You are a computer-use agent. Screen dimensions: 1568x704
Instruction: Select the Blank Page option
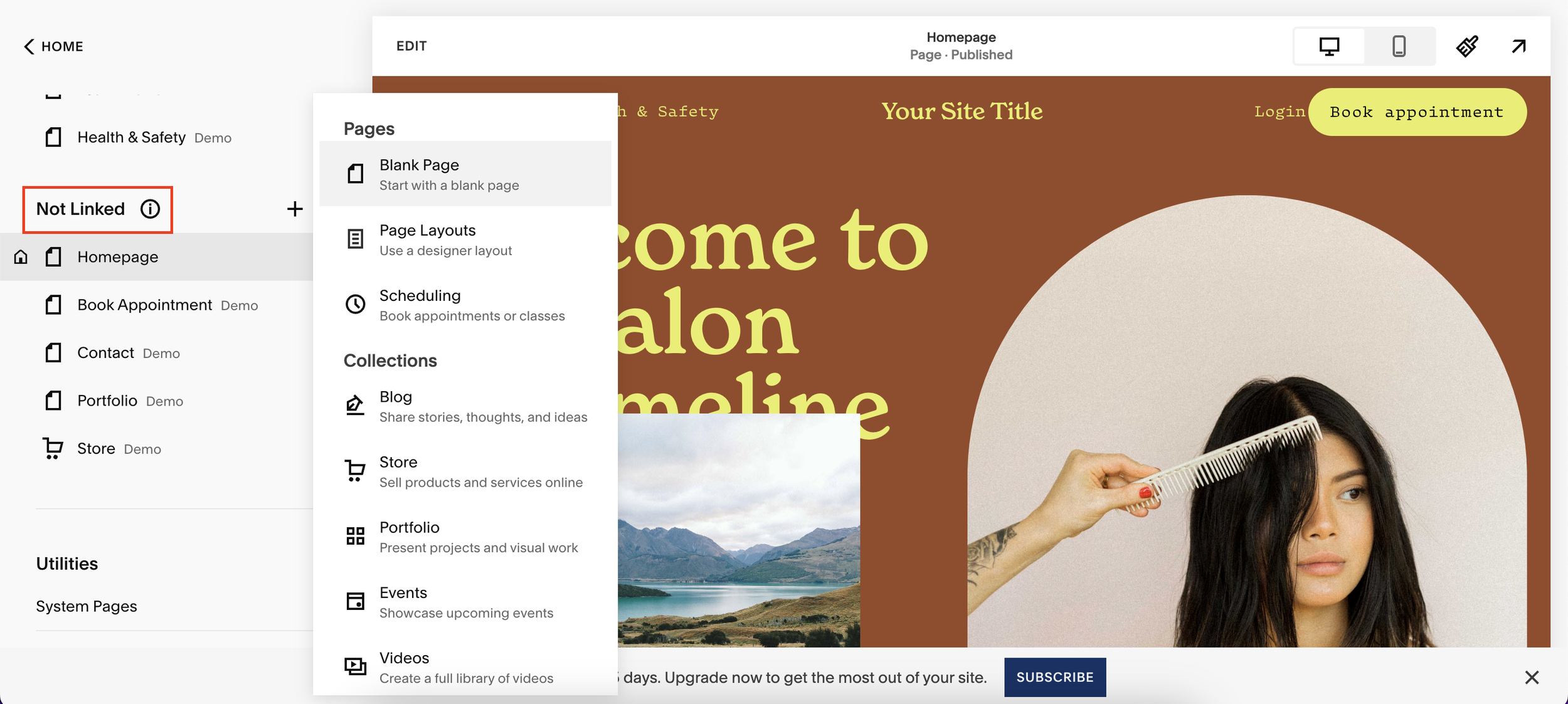[x=465, y=174]
